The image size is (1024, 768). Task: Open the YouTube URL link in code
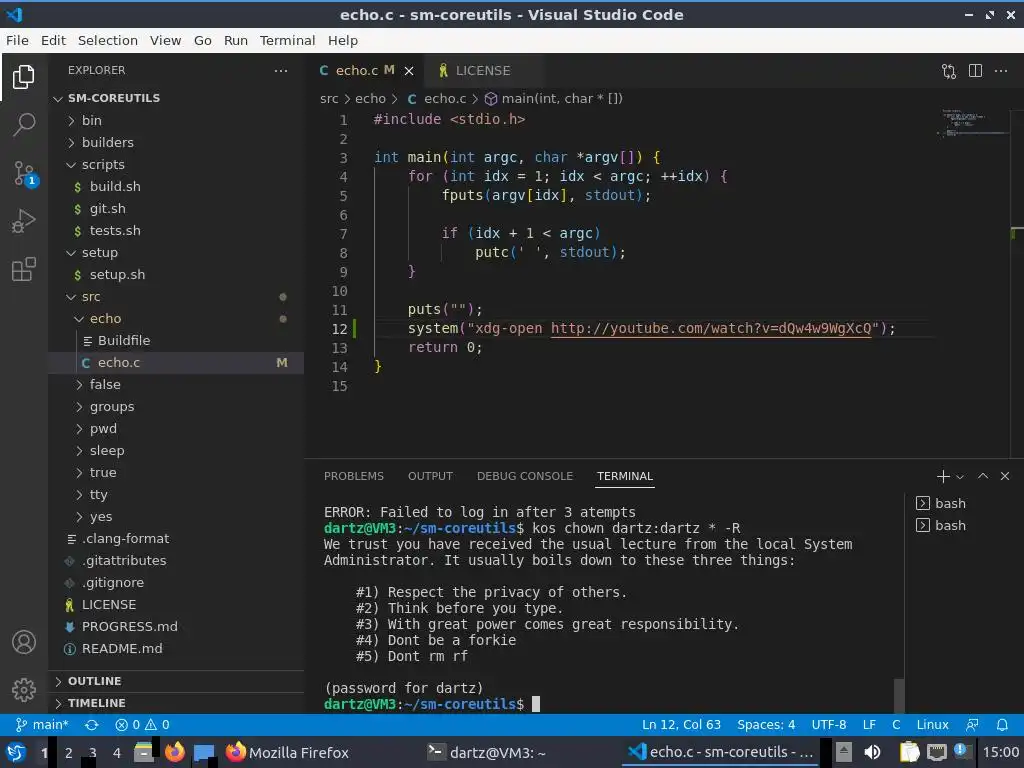click(711, 328)
